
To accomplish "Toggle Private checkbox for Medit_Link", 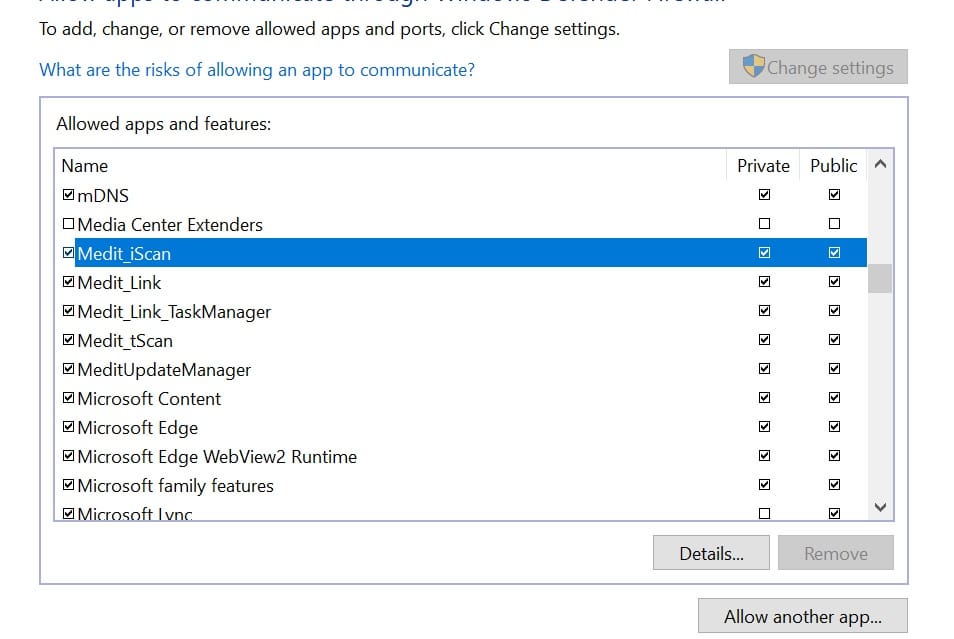I will [764, 282].
